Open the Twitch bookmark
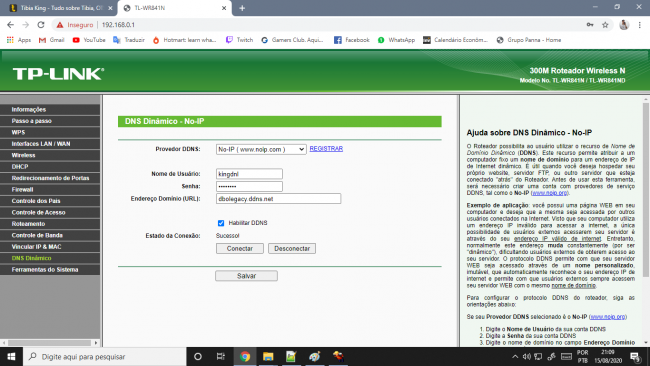This screenshot has width=650, height=366. (239, 40)
